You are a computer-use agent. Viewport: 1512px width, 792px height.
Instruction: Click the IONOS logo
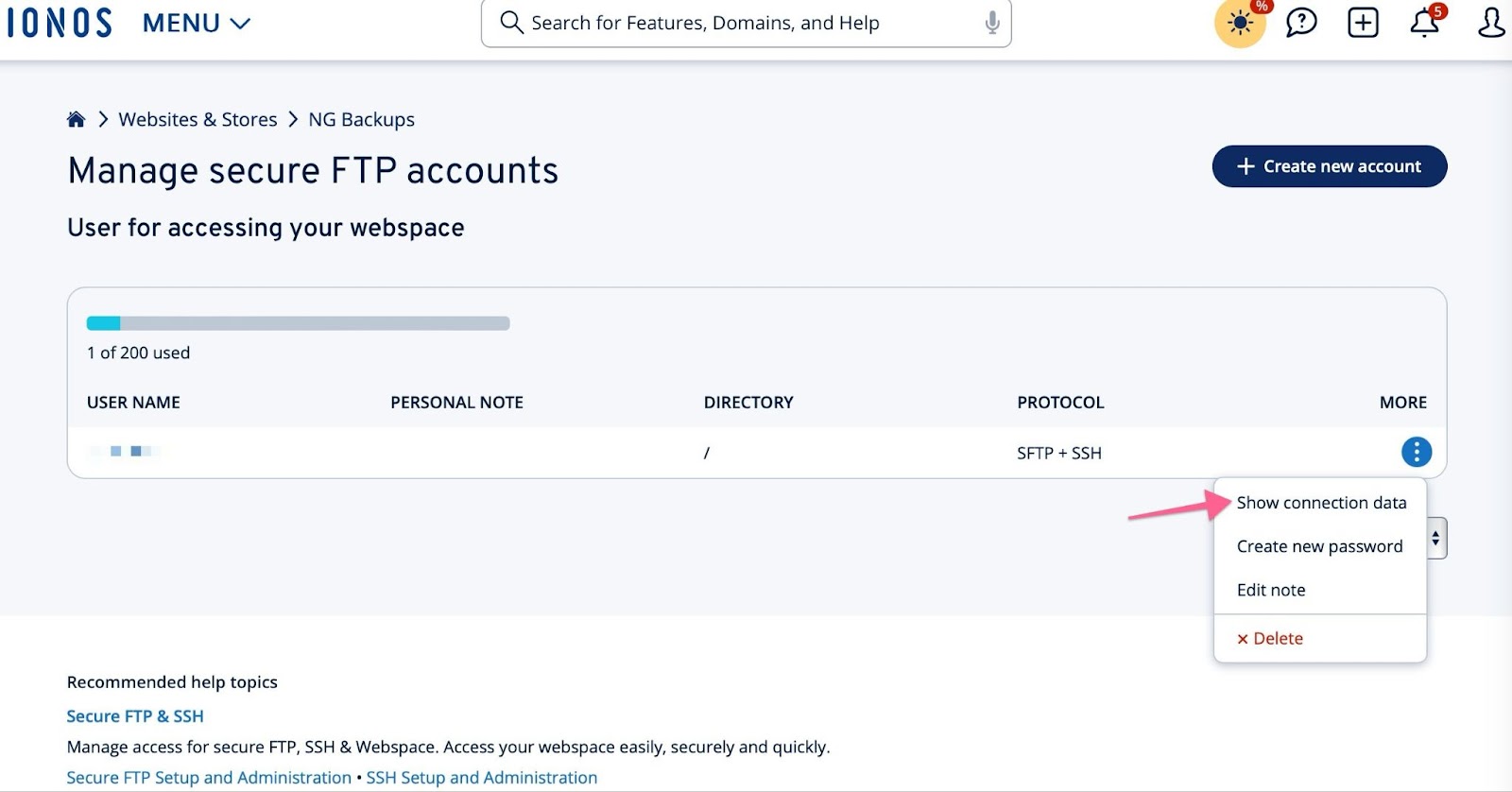(60, 23)
